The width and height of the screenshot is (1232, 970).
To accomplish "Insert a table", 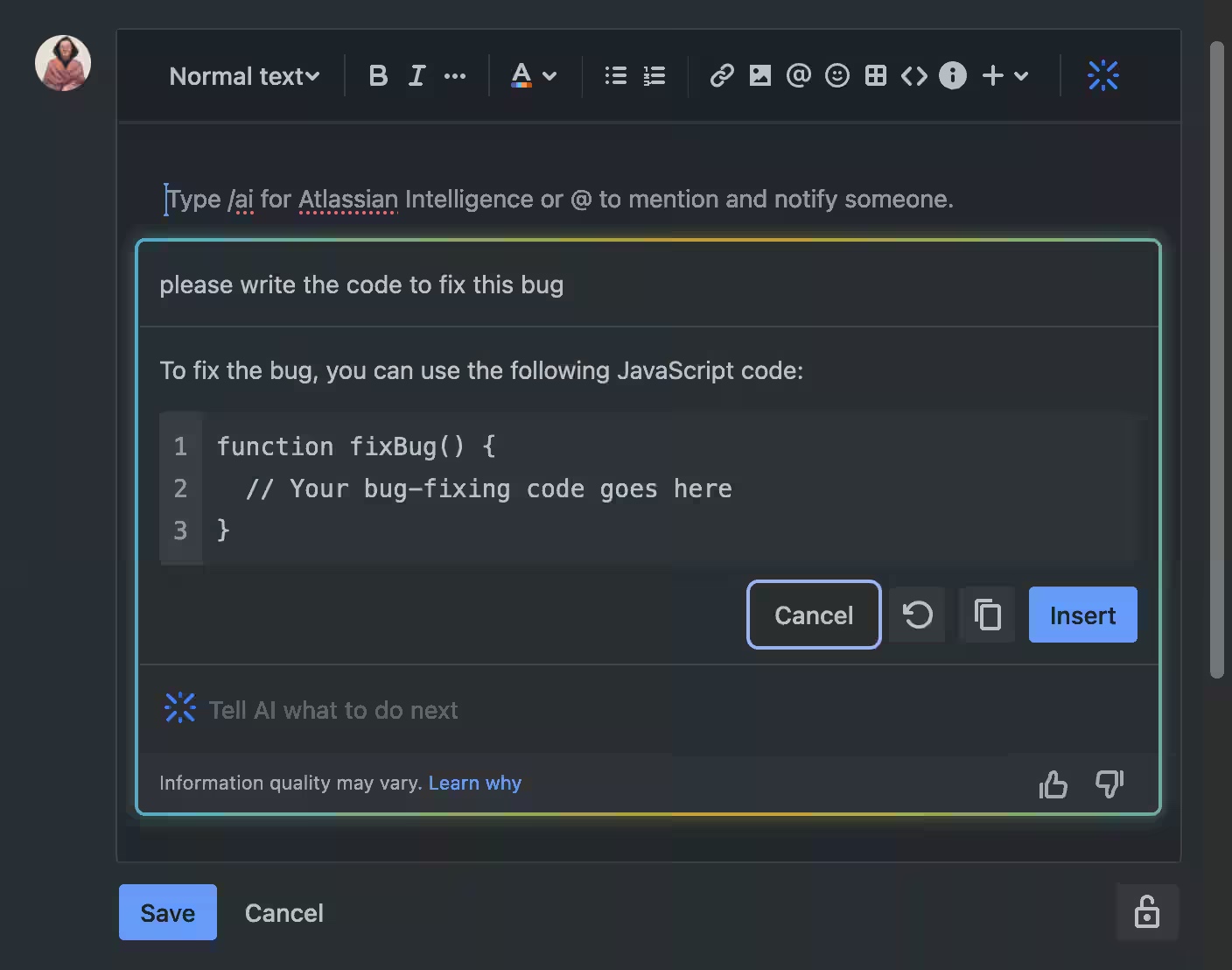I will 876,76.
